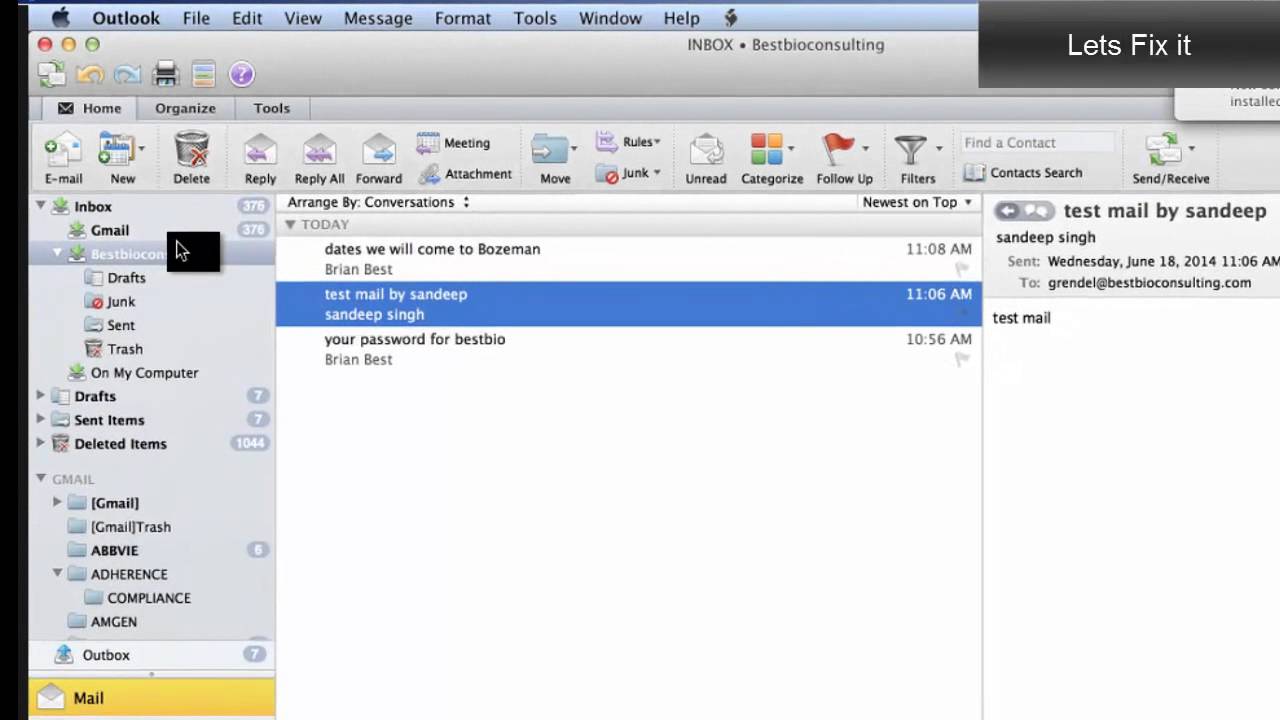Click the Reply All icon

pos(319,150)
